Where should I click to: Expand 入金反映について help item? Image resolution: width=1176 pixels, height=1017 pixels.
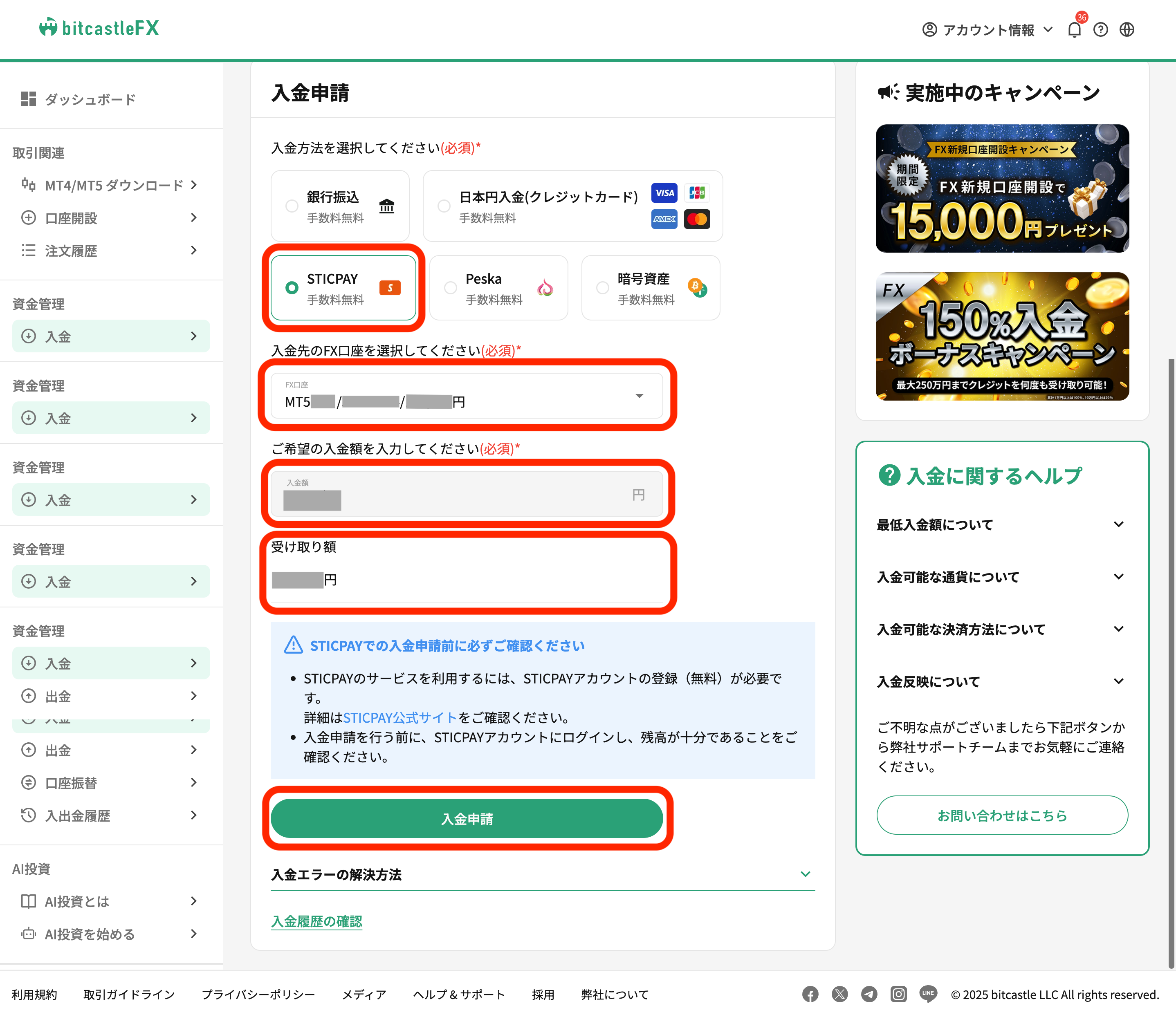1001,681
